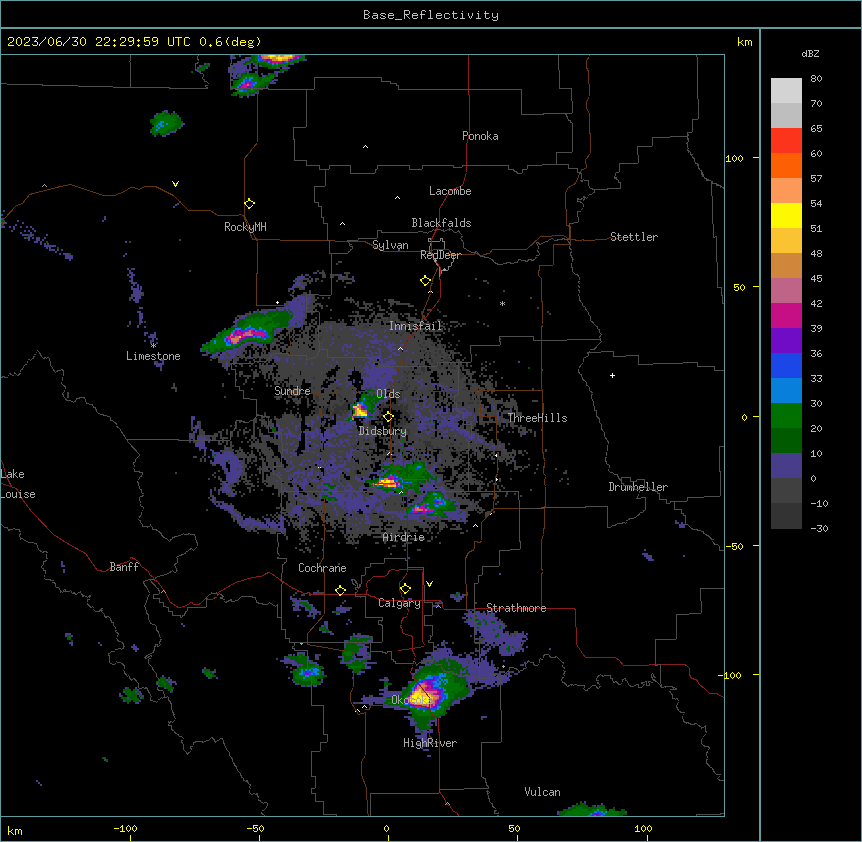This screenshot has width=862, height=842.
Task: Select the Cochrane label
Action: (322, 568)
